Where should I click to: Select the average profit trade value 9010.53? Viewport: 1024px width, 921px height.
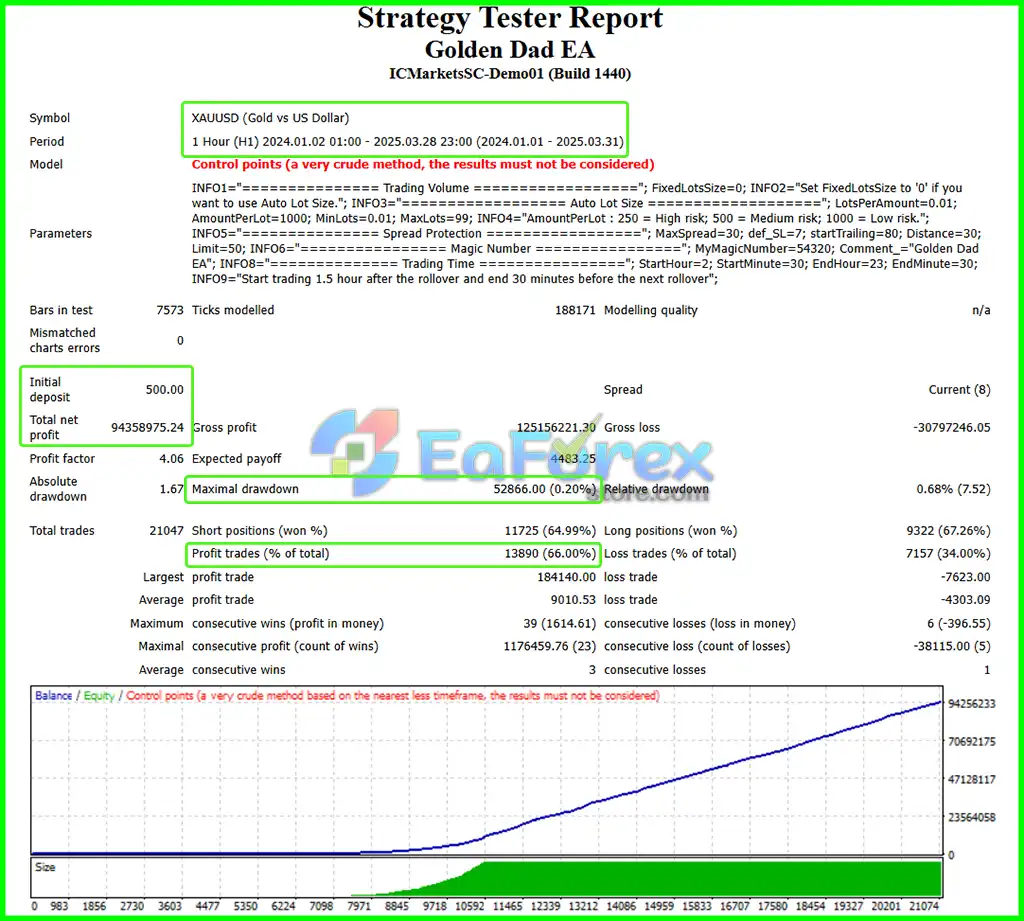coord(573,600)
